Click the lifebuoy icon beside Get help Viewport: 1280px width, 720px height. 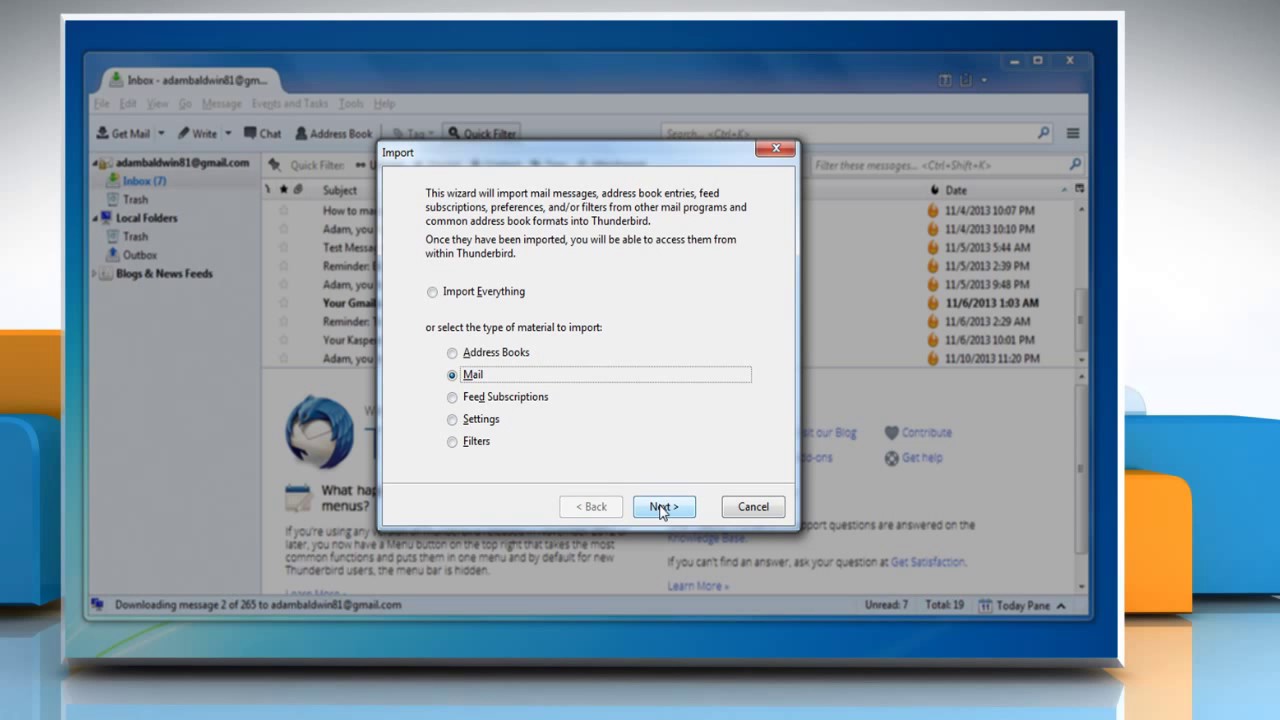[x=892, y=458]
